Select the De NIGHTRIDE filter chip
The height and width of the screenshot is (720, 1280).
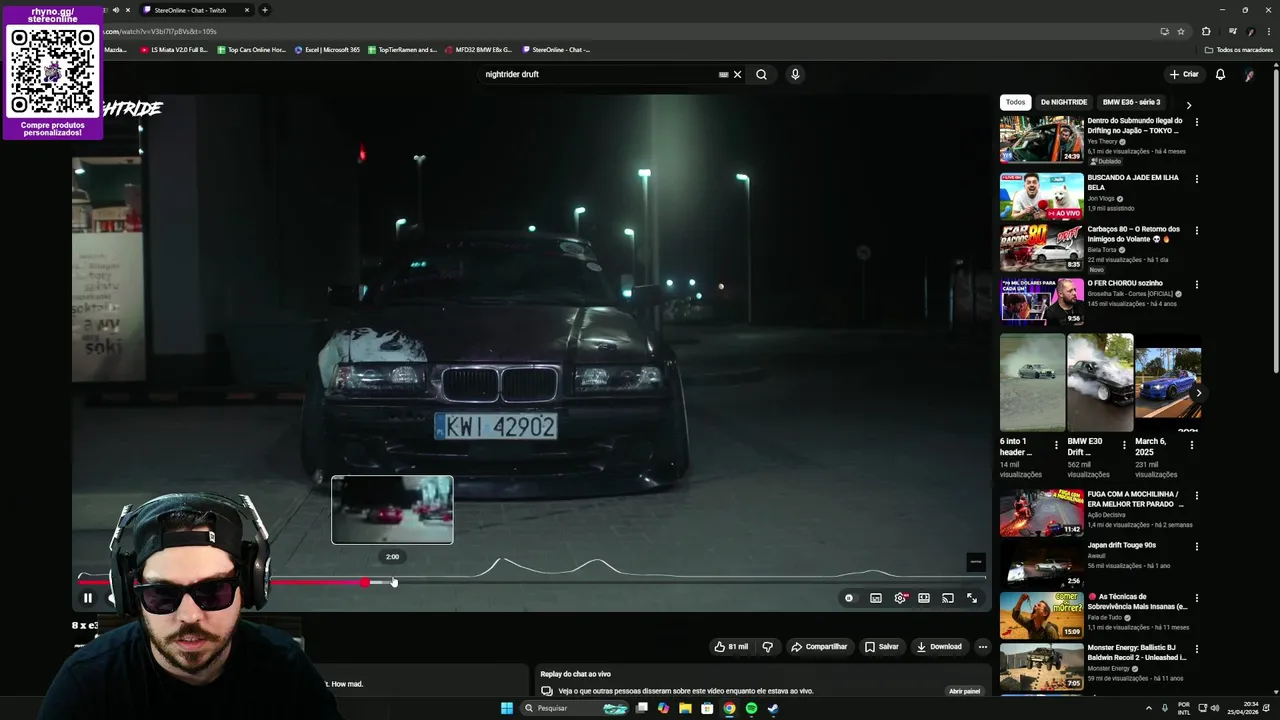pos(1063,102)
